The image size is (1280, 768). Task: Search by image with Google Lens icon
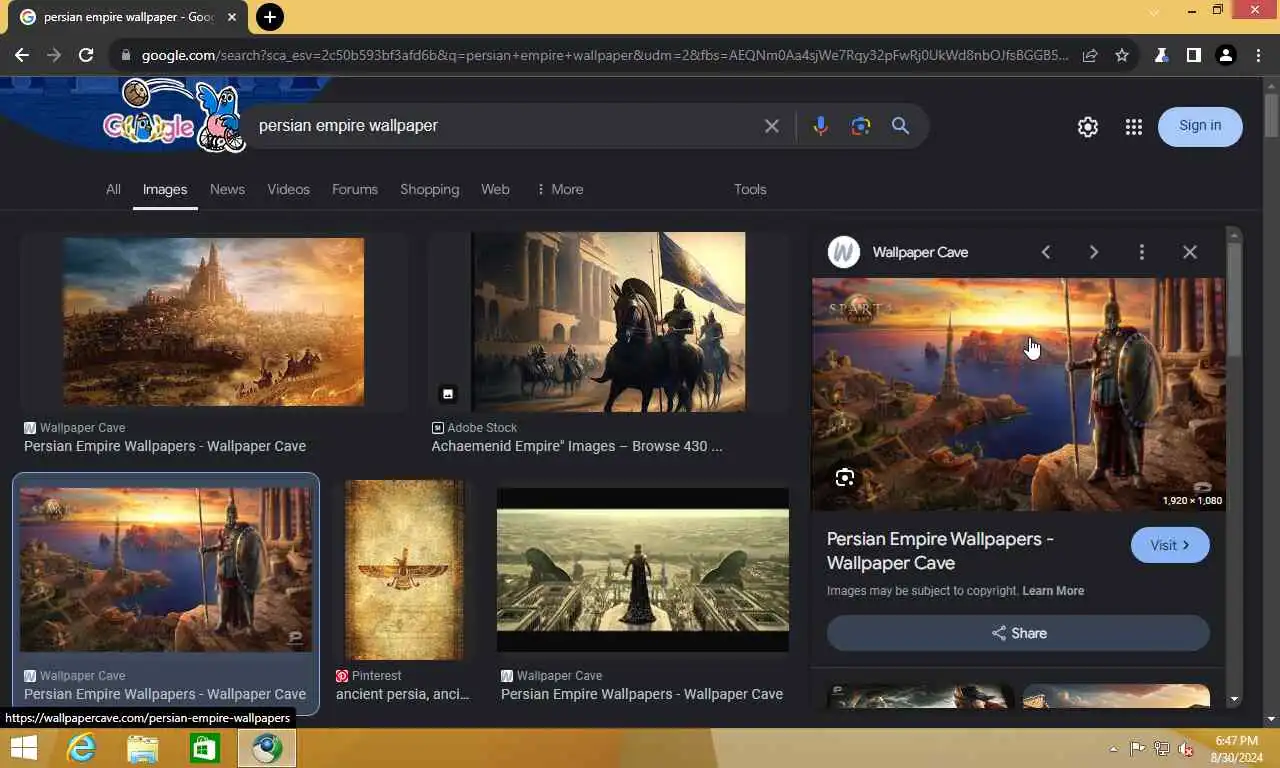tap(861, 126)
